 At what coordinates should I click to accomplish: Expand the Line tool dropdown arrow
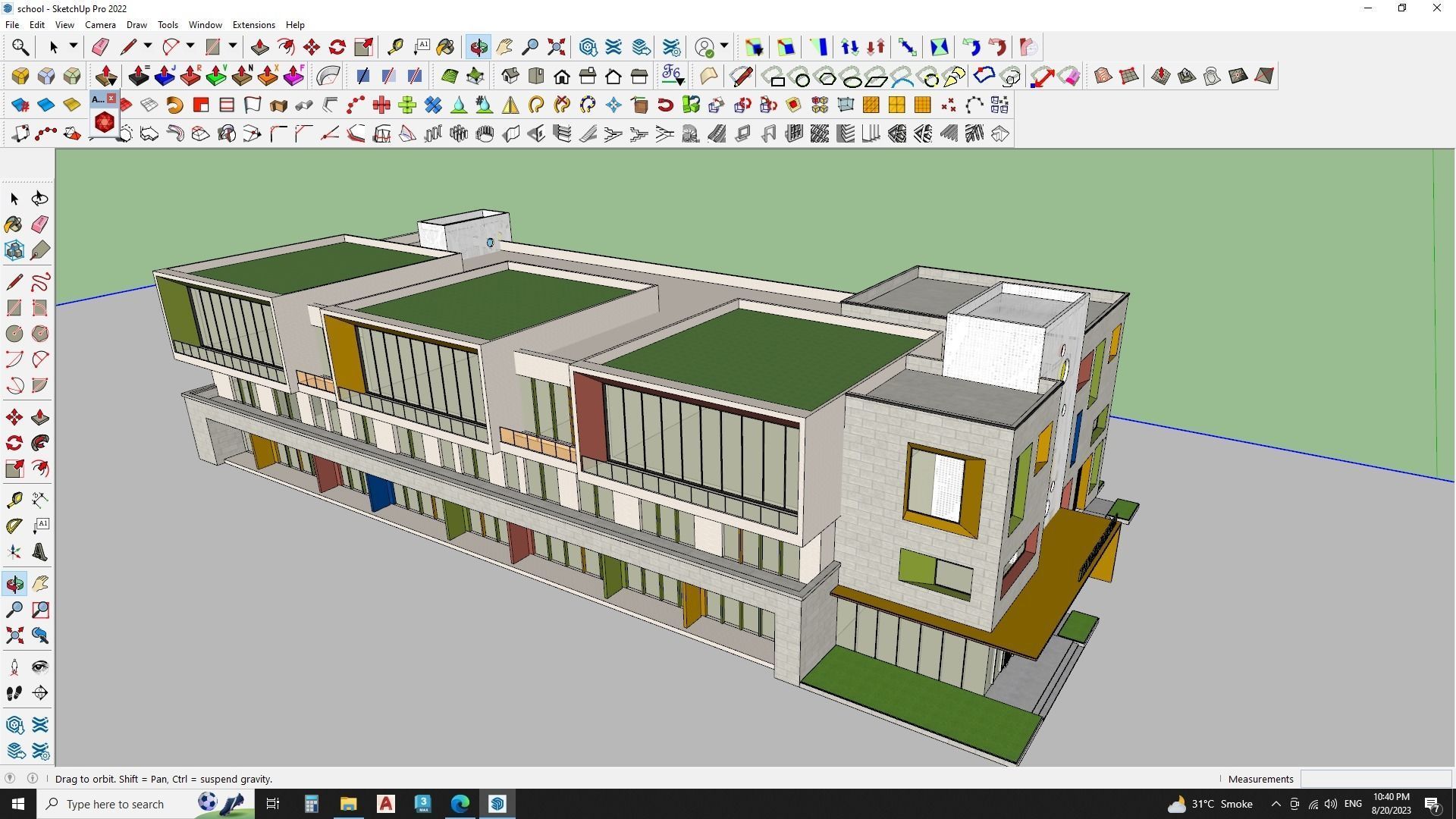[147, 46]
